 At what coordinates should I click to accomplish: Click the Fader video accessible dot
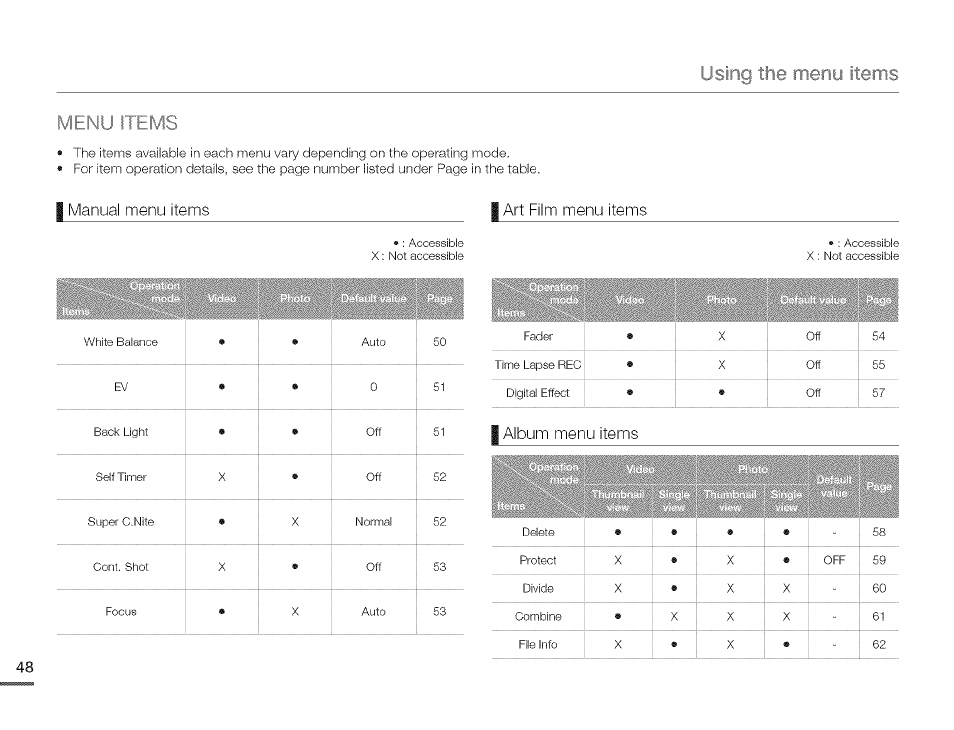[630, 336]
